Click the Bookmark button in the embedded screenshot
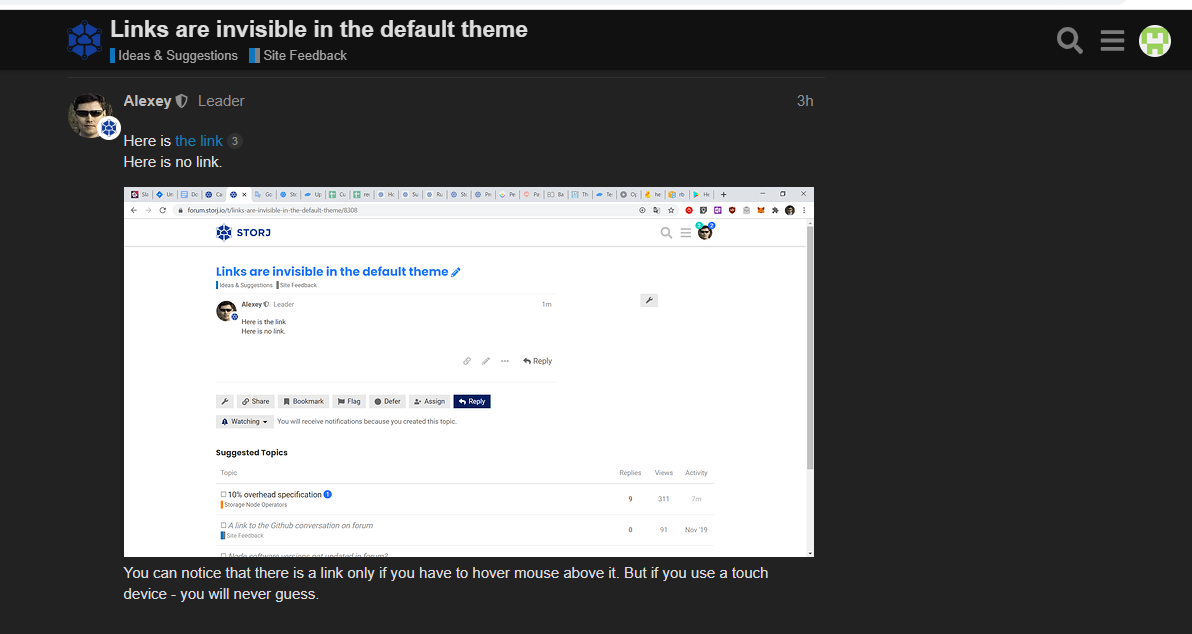The width and height of the screenshot is (1192, 634). pyautogui.click(x=303, y=401)
